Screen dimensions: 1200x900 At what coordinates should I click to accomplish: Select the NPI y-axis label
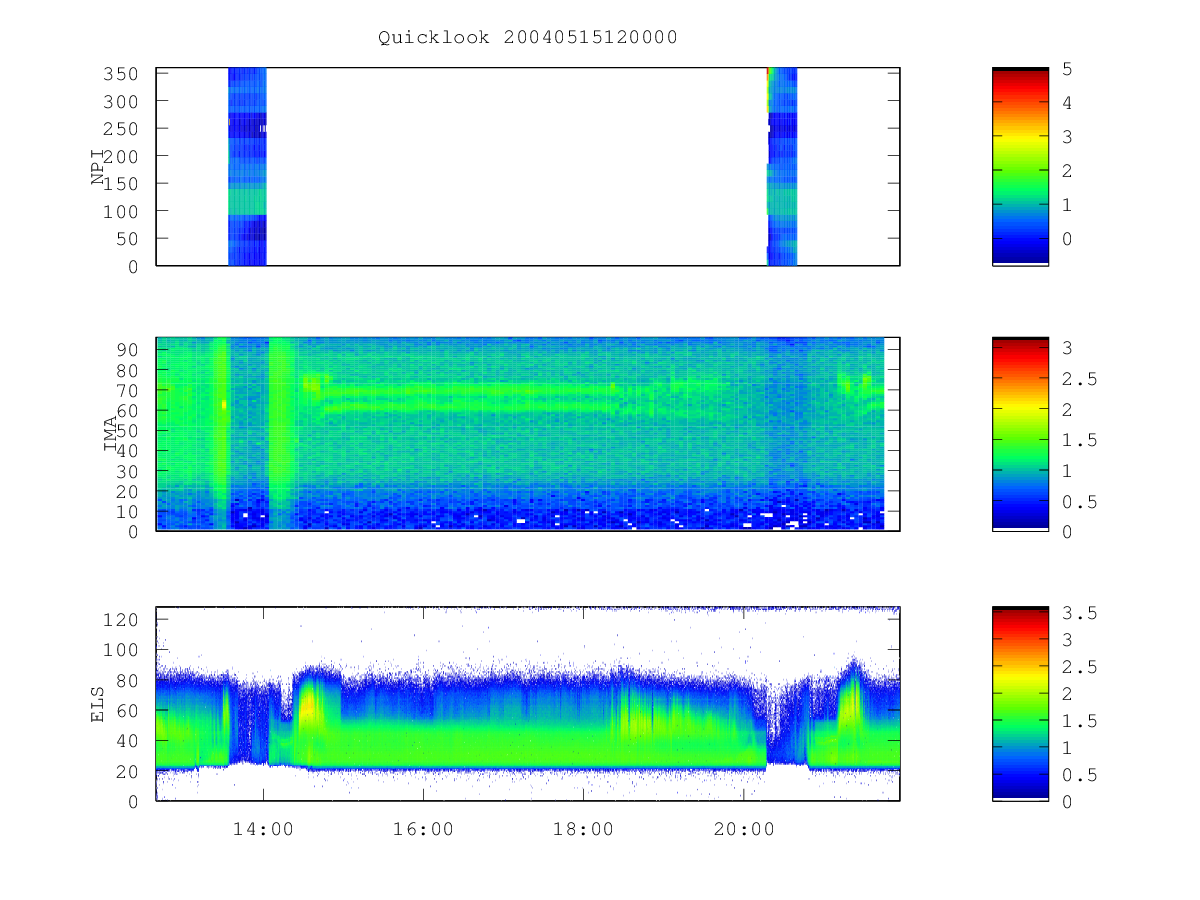pyautogui.click(x=99, y=167)
